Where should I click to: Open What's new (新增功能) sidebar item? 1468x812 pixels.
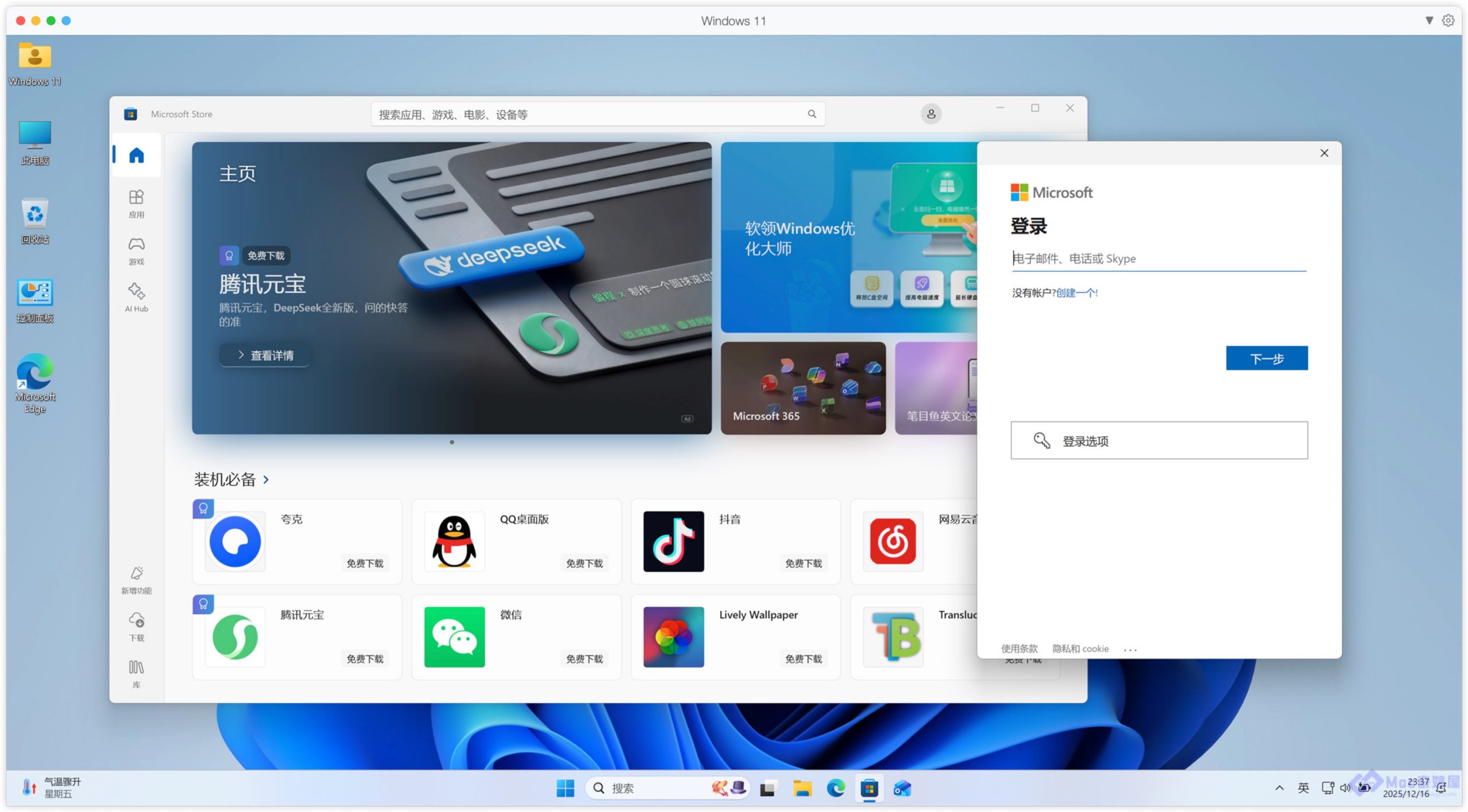(x=136, y=579)
